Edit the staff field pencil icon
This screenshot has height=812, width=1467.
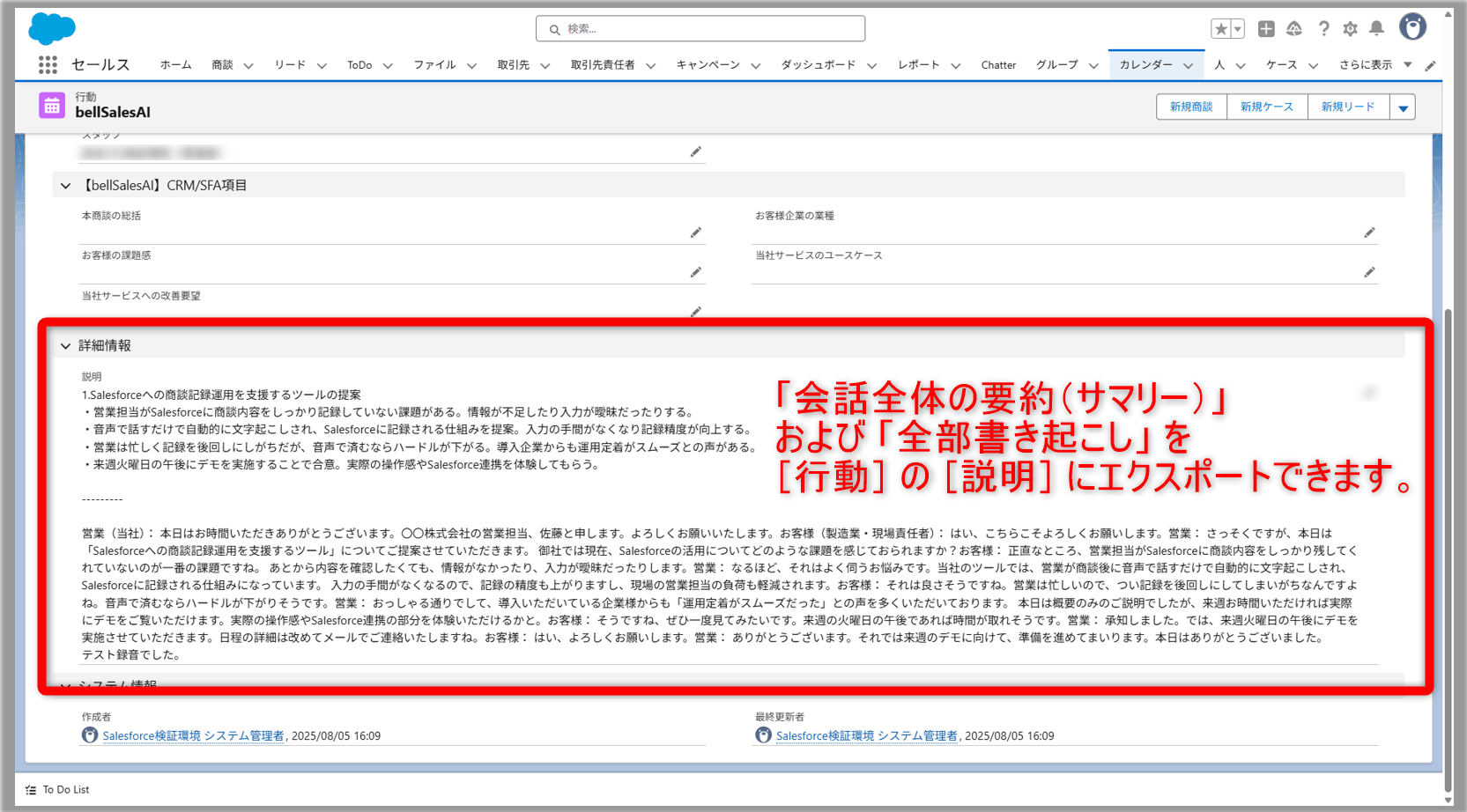pos(696,151)
